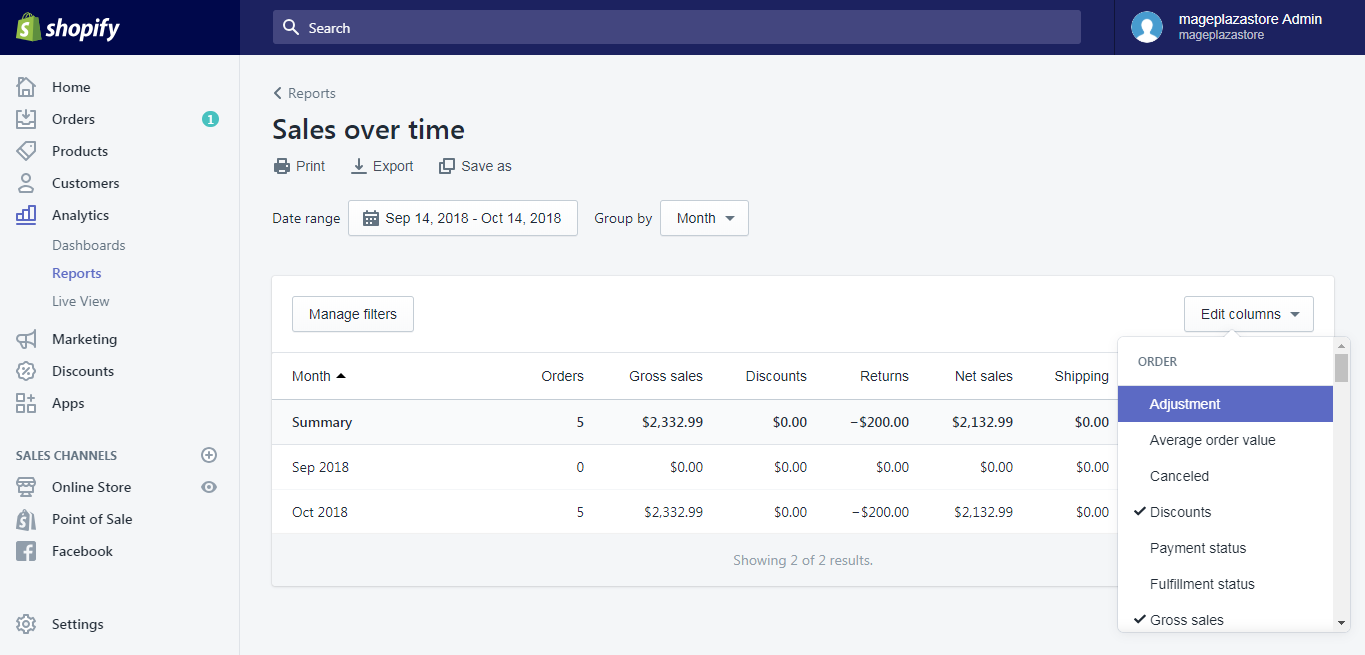
Task: Enable Adjustment column option
Action: point(1225,404)
